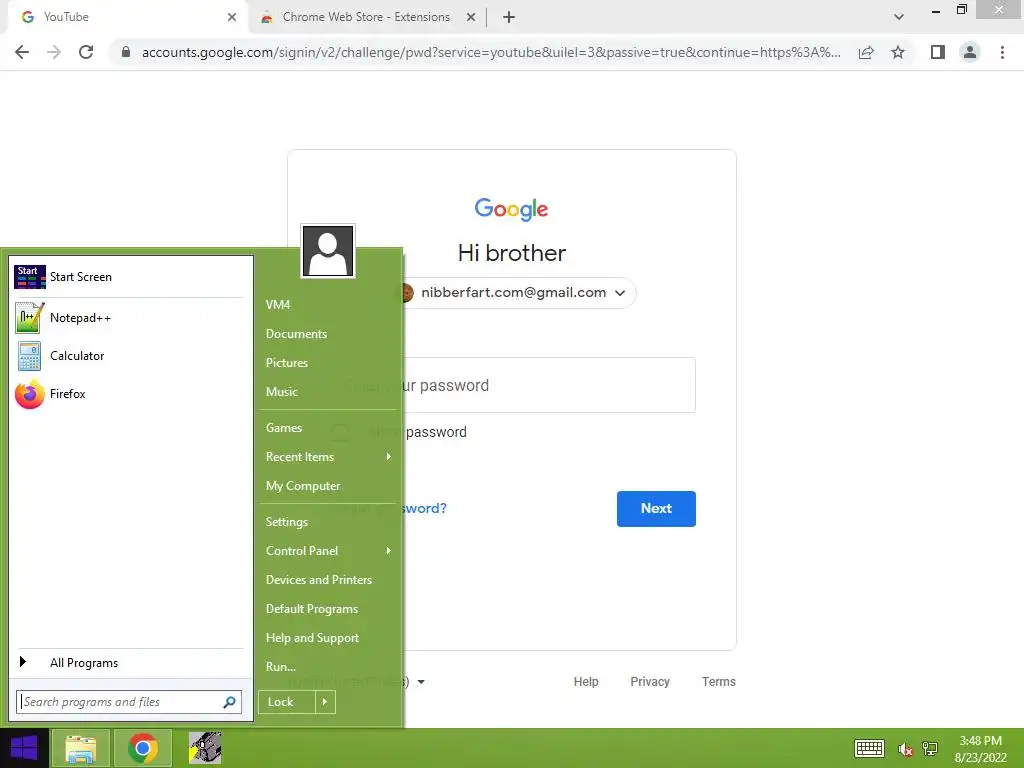Viewport: 1024px width, 768px height.
Task: Open the Start Screen shortcut
Action: coord(129,277)
